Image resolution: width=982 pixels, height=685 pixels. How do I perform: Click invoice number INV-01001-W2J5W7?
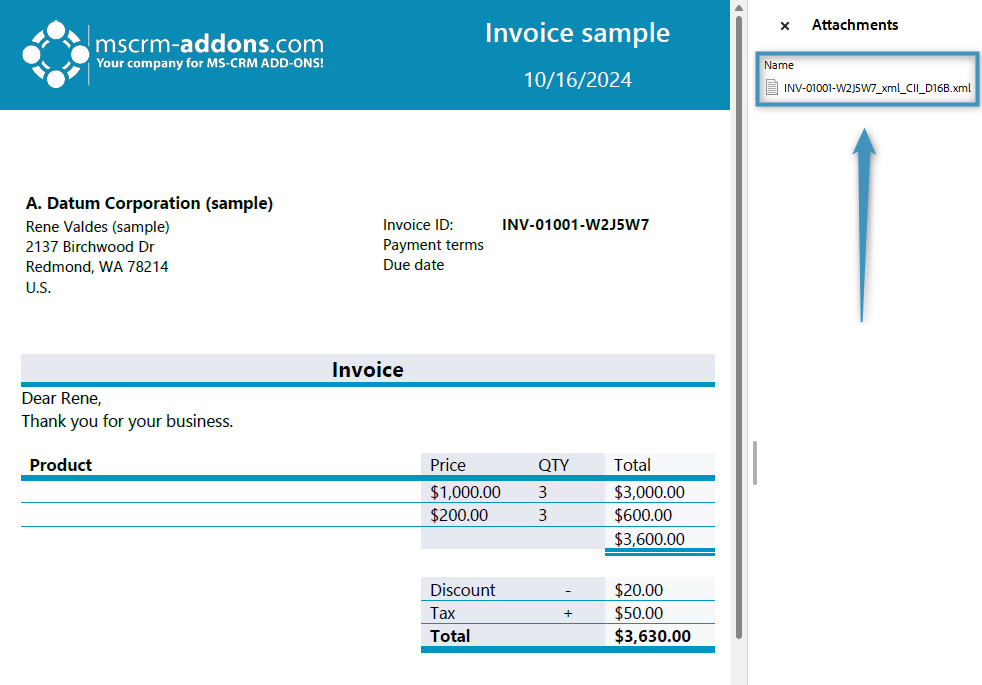576,225
